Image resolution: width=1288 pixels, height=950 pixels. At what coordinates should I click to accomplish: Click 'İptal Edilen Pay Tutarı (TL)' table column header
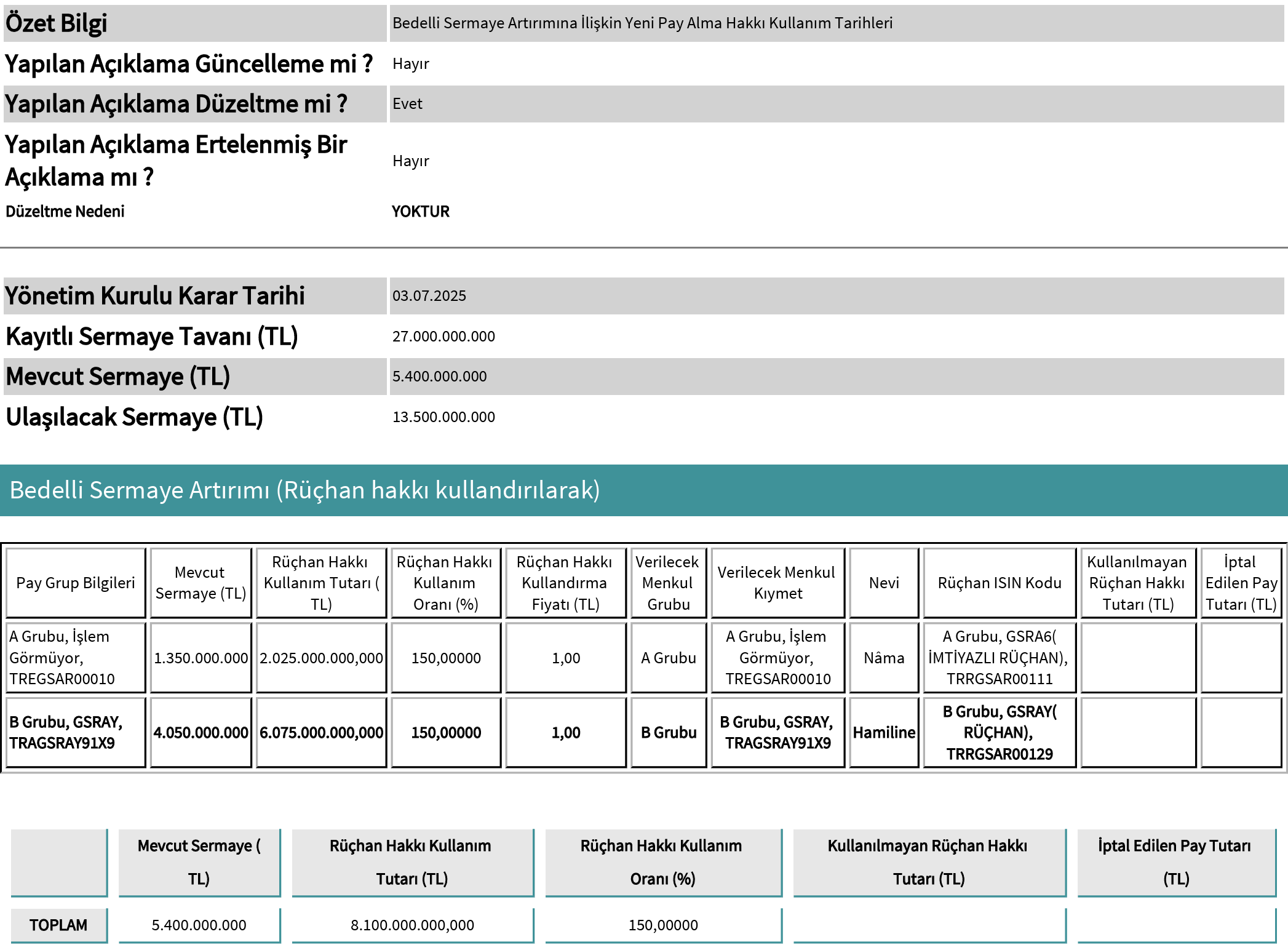click(x=1241, y=583)
